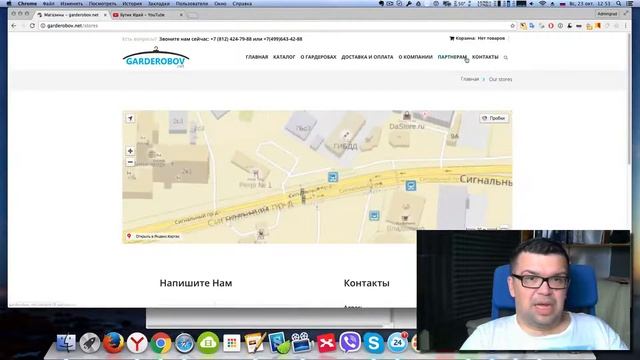Open the shopping cart (Корзина) link

(477, 38)
